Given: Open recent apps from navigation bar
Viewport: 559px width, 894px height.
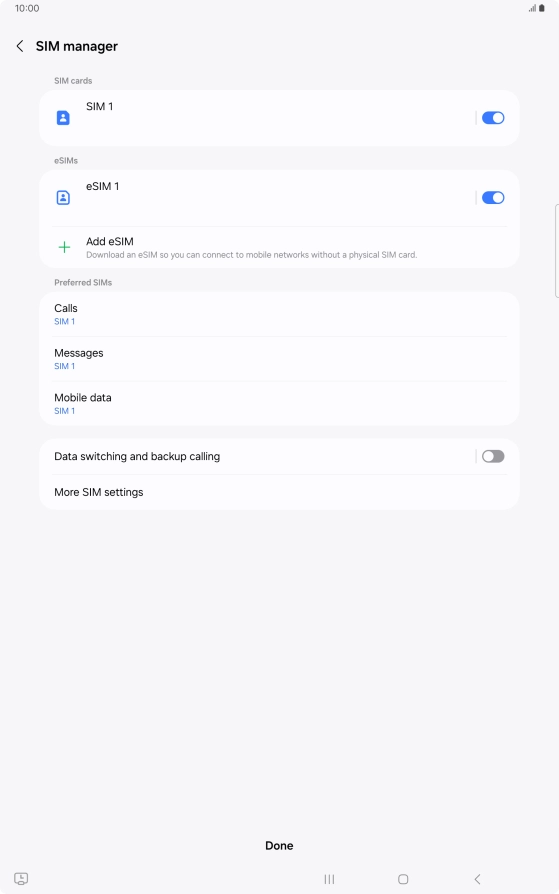Looking at the screenshot, I should [x=329, y=879].
